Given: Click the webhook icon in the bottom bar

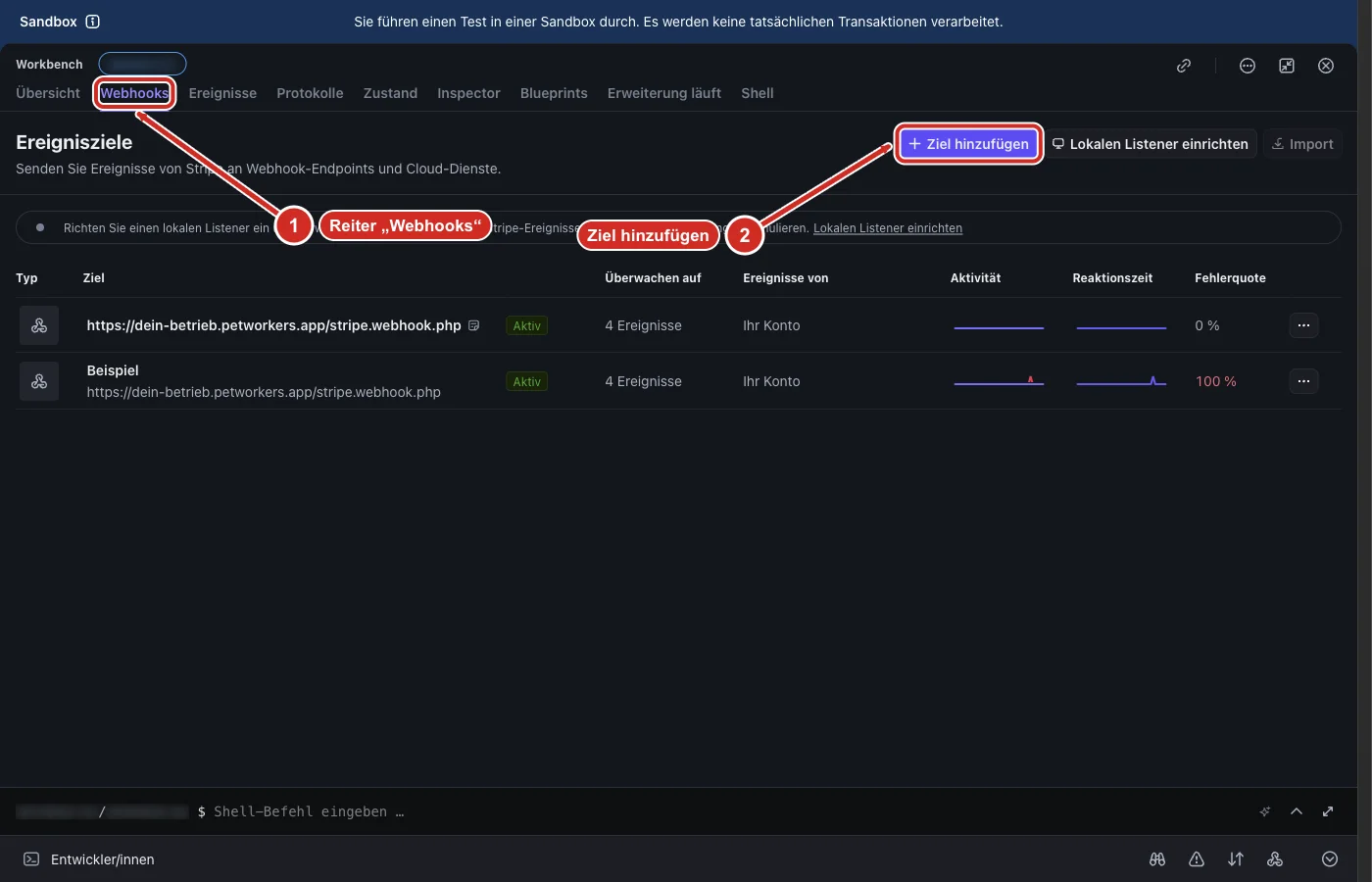Looking at the screenshot, I should pos(1275,859).
